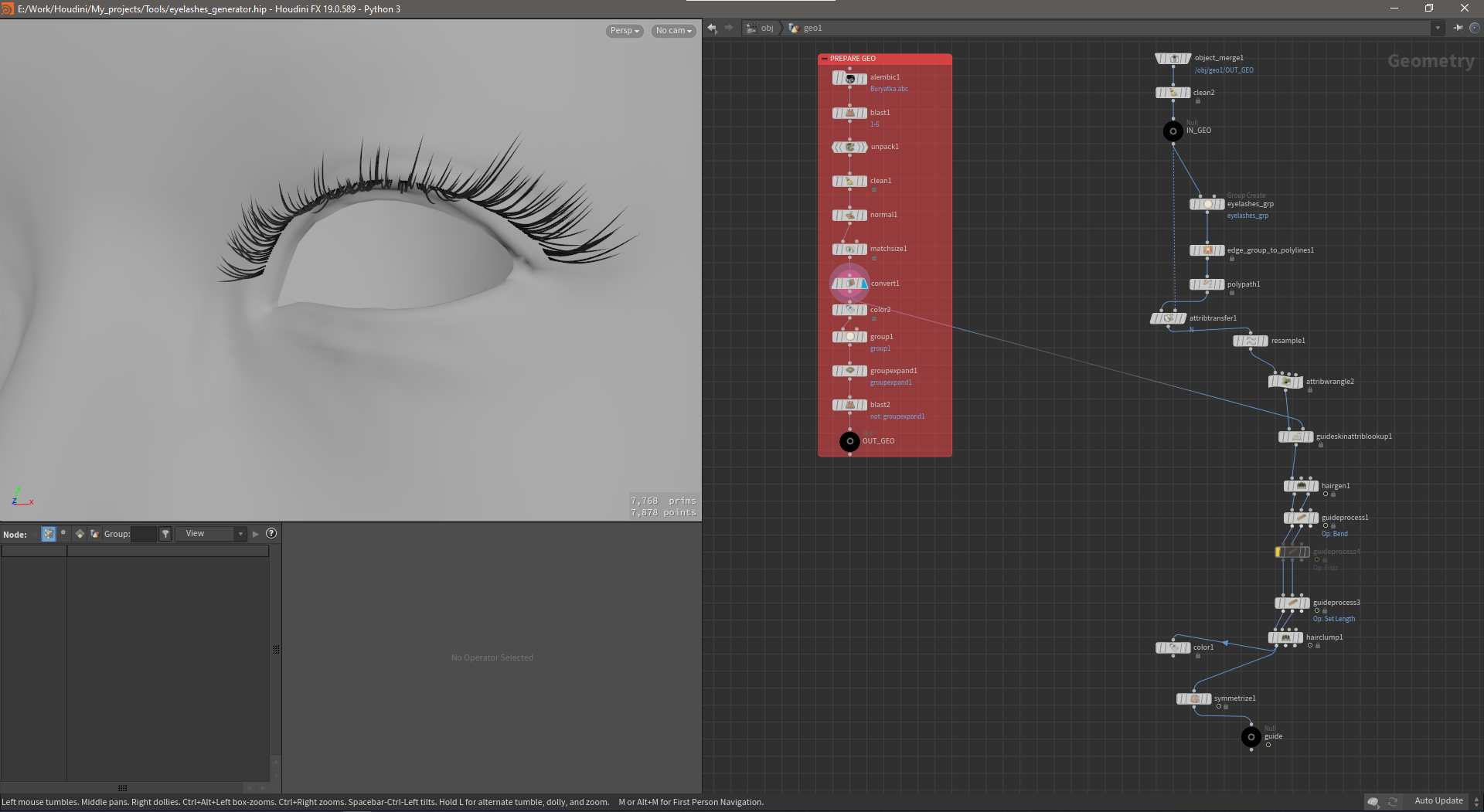Select the hairclump1 node
Screen dimensions: 1484x812
click(1285, 637)
